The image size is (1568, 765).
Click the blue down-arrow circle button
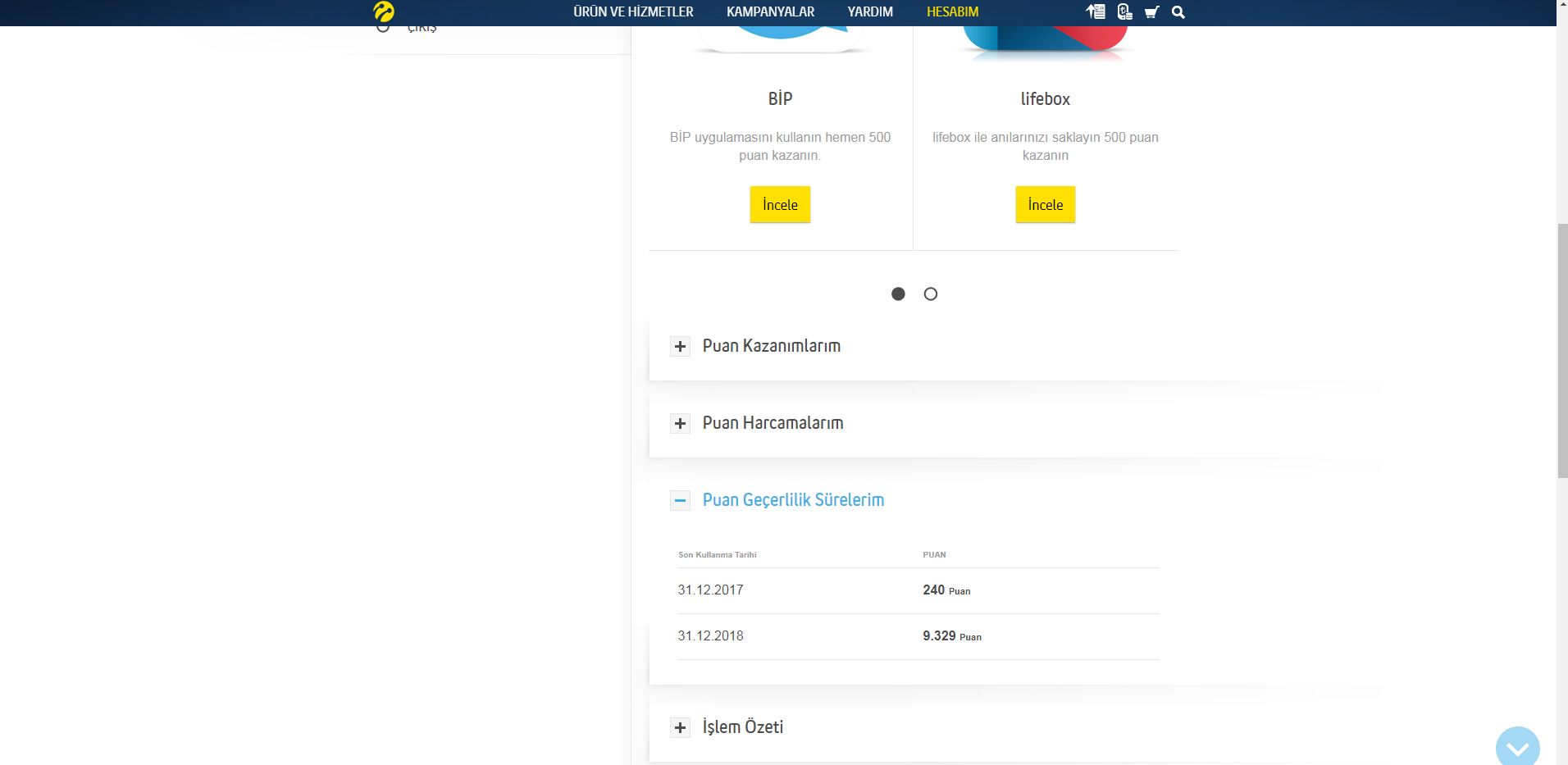coord(1517,747)
